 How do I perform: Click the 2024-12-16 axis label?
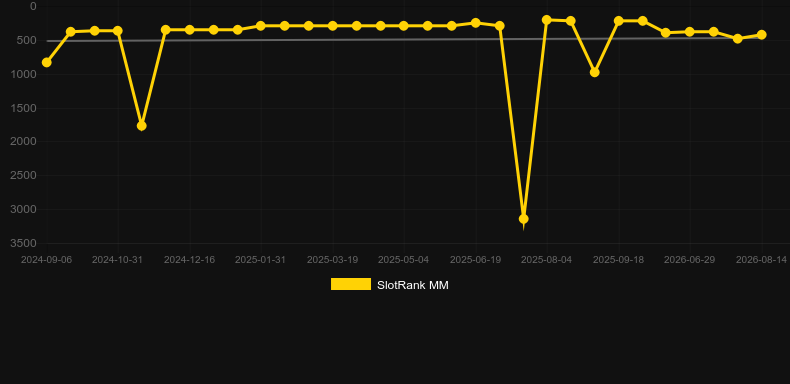[189, 260]
